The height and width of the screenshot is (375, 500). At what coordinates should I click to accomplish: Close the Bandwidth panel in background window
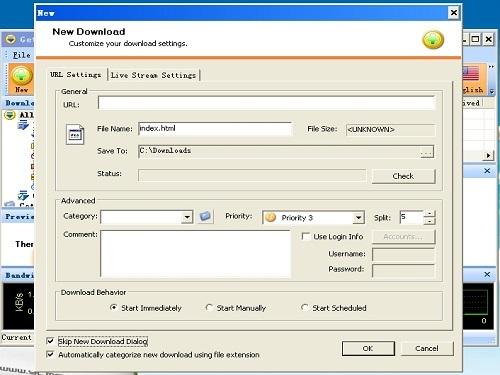coord(487,274)
